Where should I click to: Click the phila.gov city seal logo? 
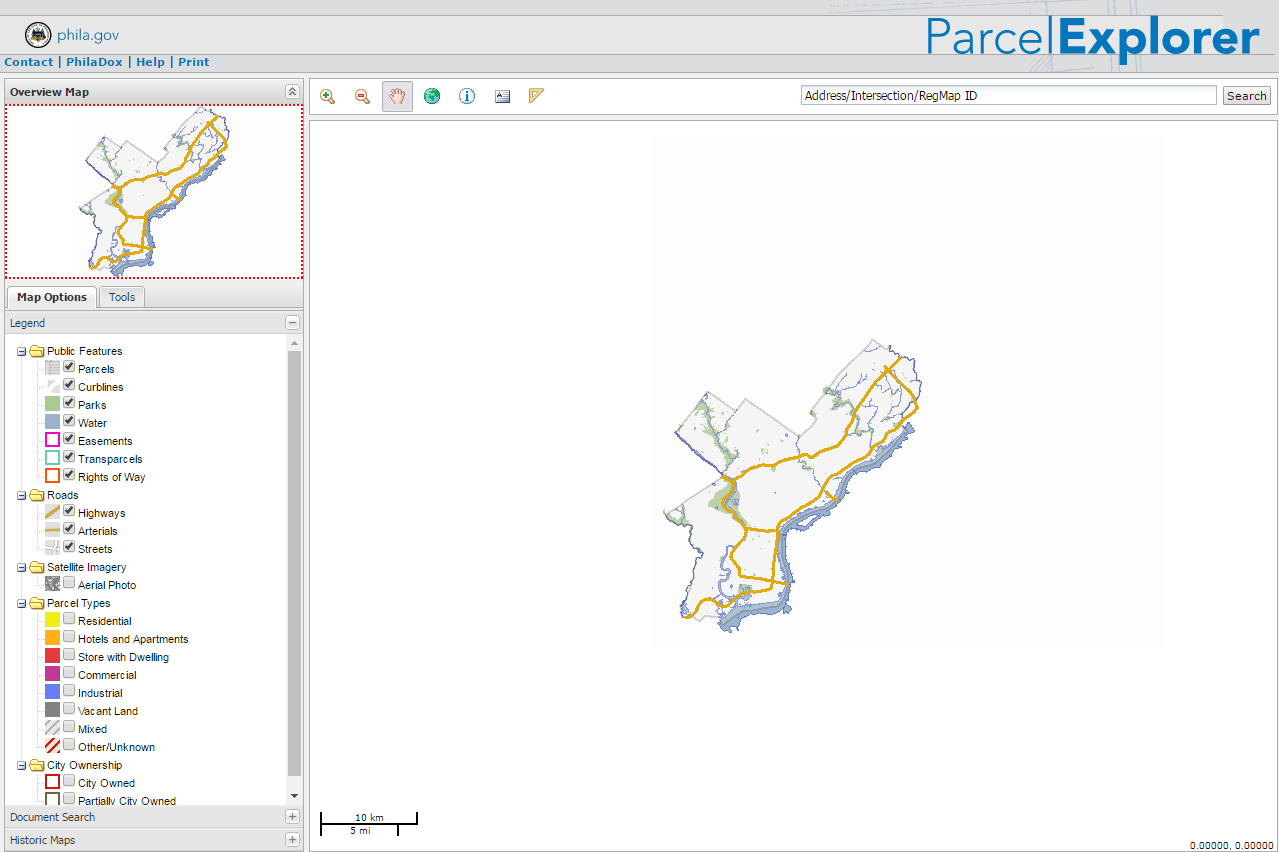(x=38, y=35)
